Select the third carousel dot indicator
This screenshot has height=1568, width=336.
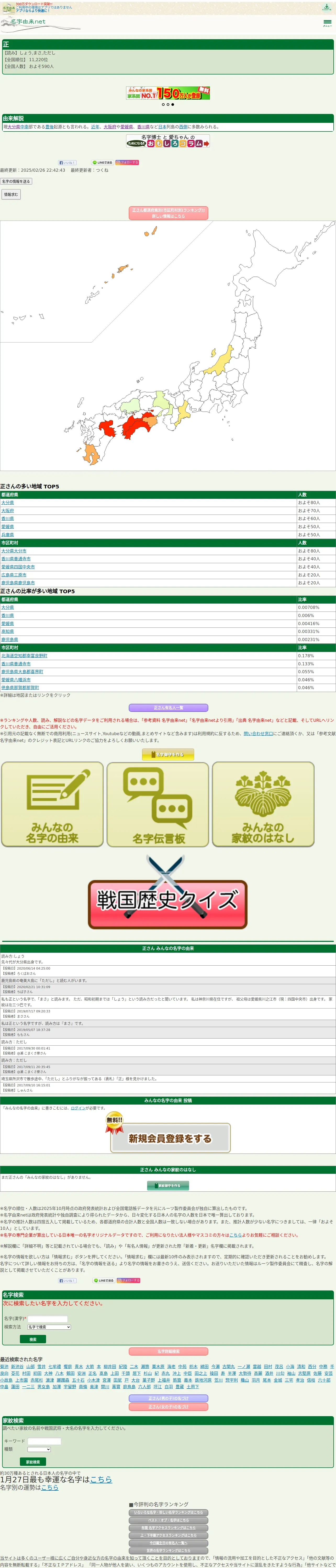172,105
